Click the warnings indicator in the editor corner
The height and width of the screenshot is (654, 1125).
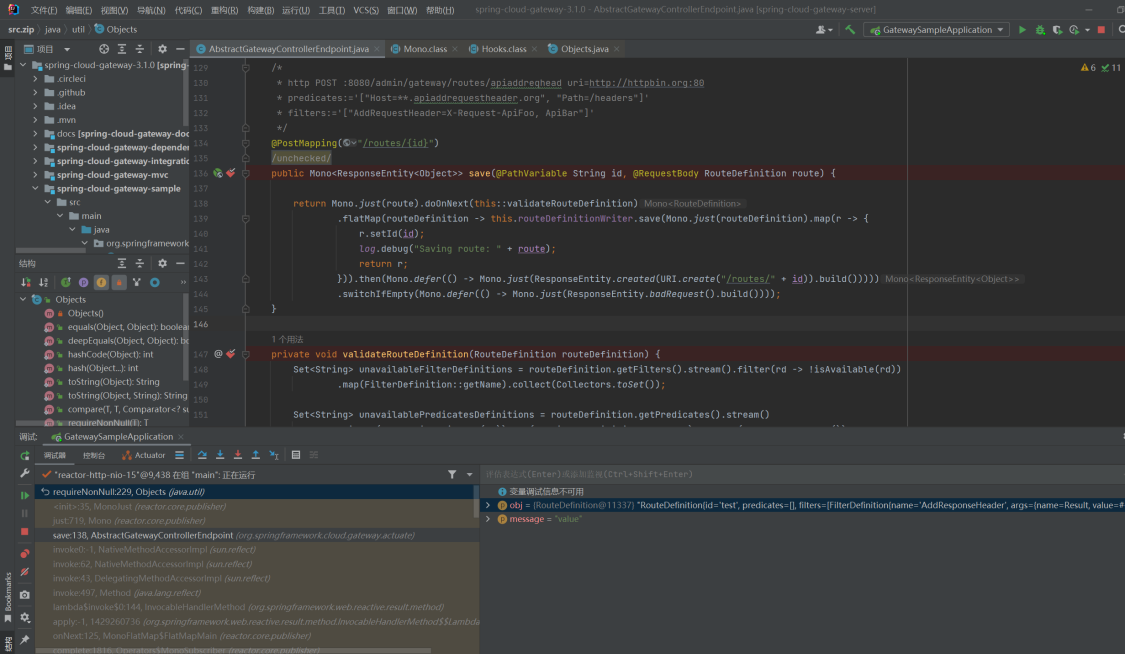click(x=1088, y=67)
